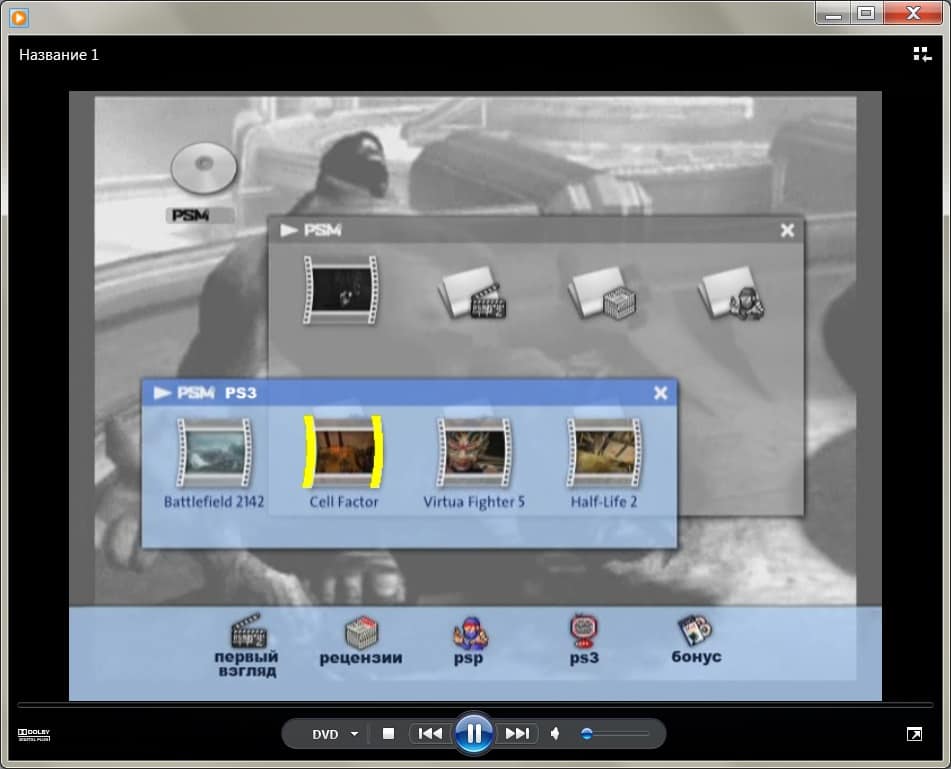Maximize the Media Player window
Screen dimensions: 951x769
(867, 13)
